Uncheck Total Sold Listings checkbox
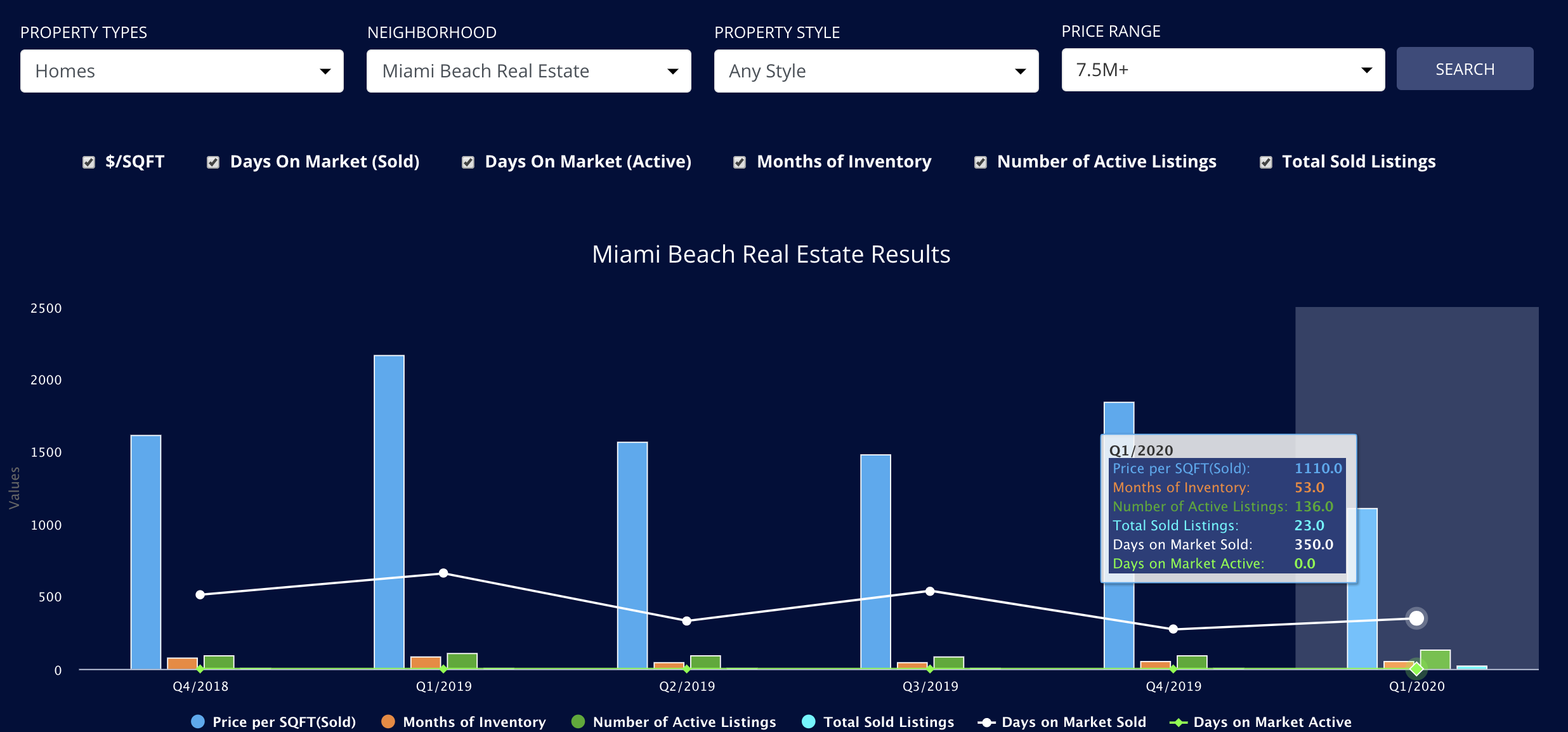 [x=1266, y=162]
